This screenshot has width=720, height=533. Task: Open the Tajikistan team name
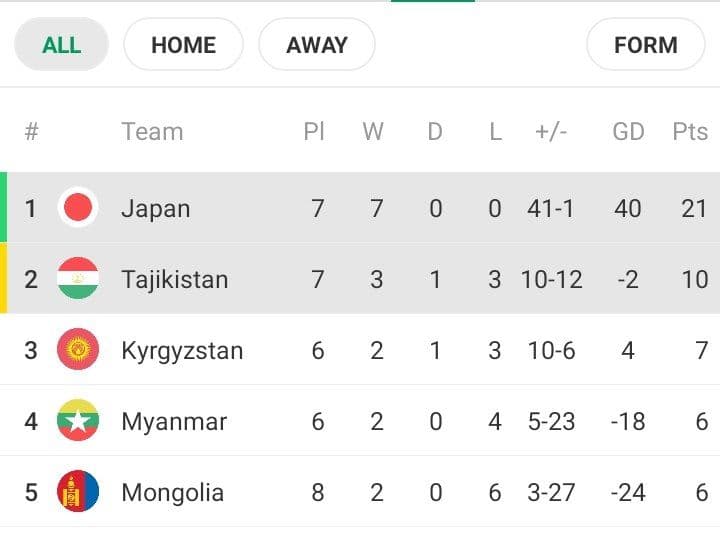[175, 279]
